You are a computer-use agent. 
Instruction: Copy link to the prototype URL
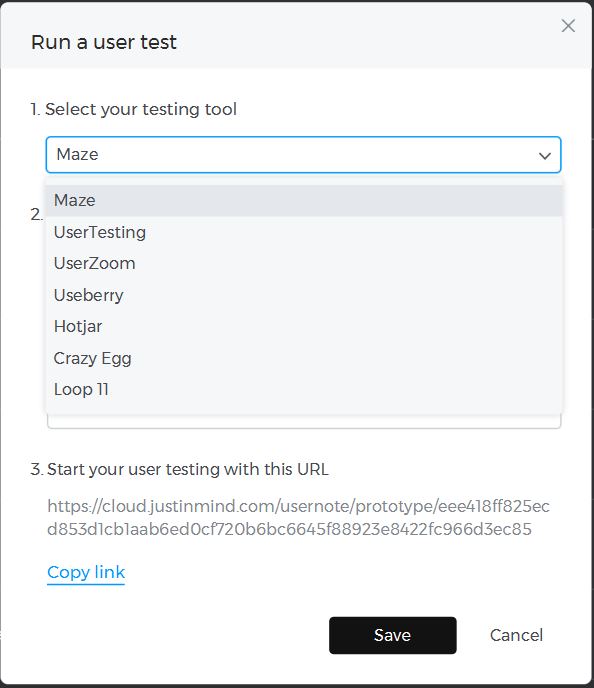[86, 573]
